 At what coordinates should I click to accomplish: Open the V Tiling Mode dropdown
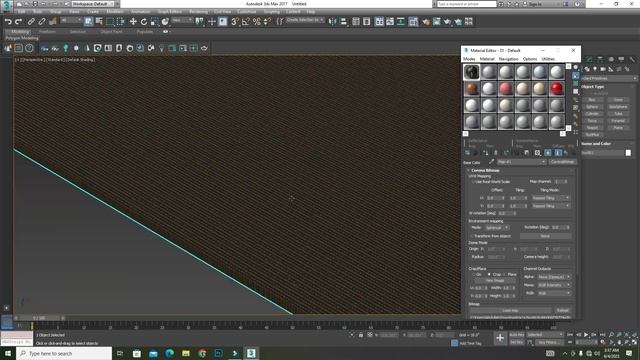[551, 206]
